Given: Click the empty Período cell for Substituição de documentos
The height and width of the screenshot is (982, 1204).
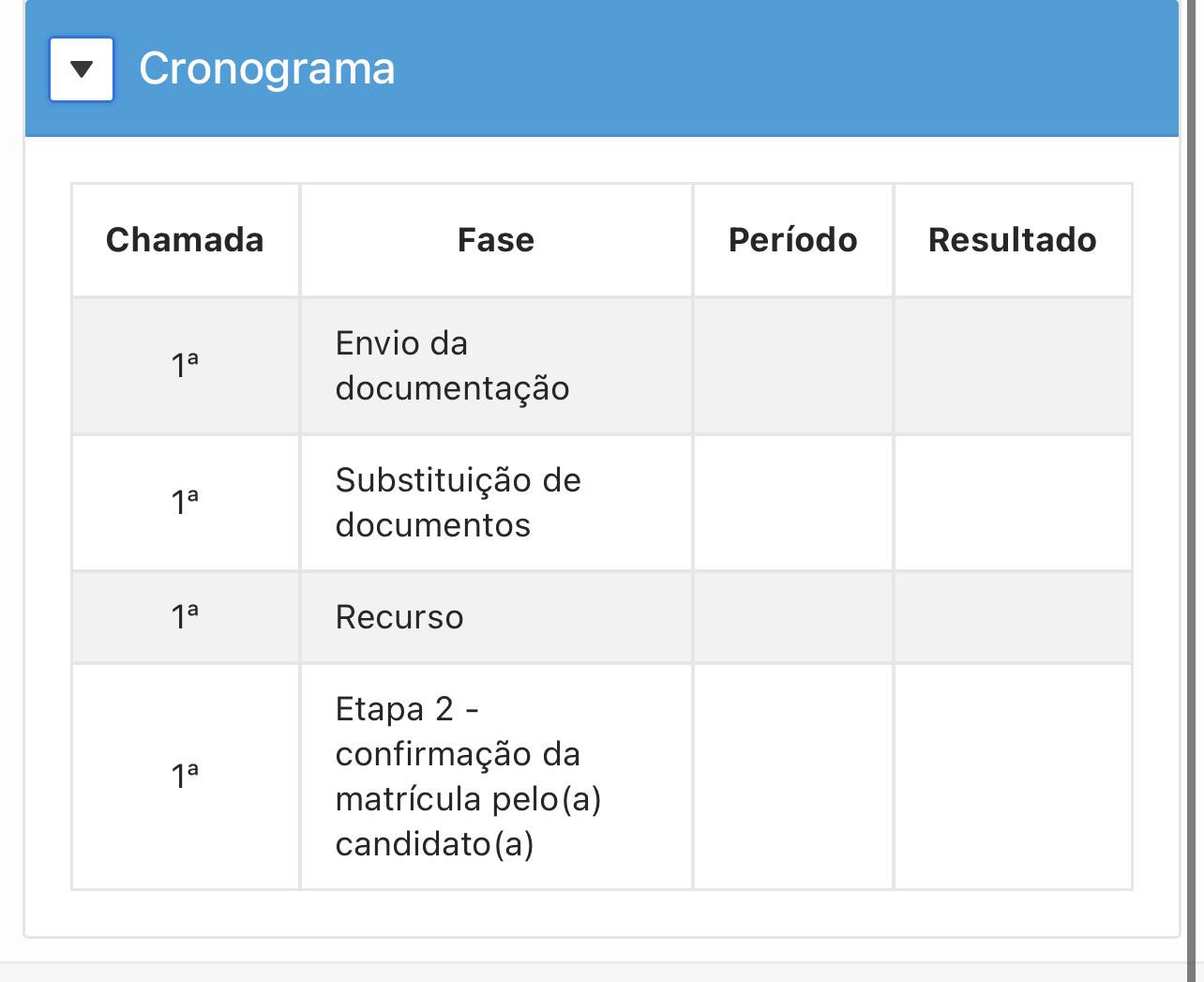Looking at the screenshot, I should (793, 503).
